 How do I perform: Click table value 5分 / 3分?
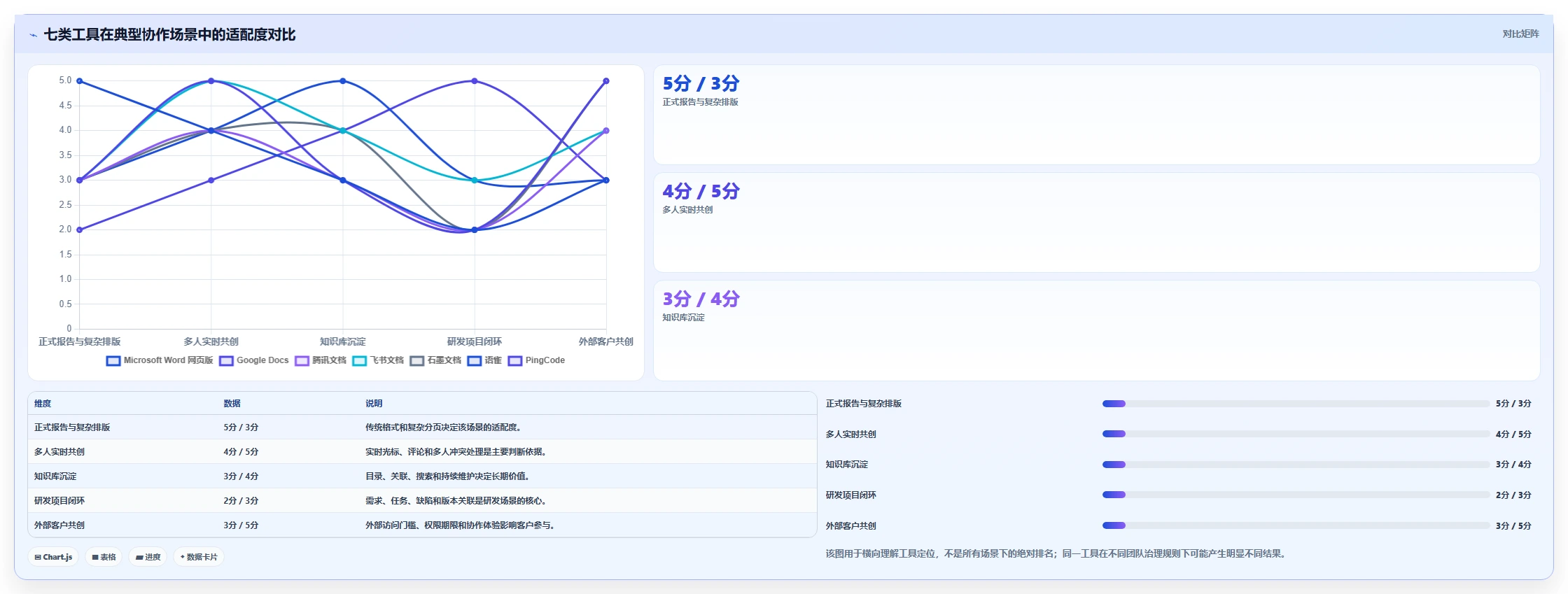click(241, 427)
